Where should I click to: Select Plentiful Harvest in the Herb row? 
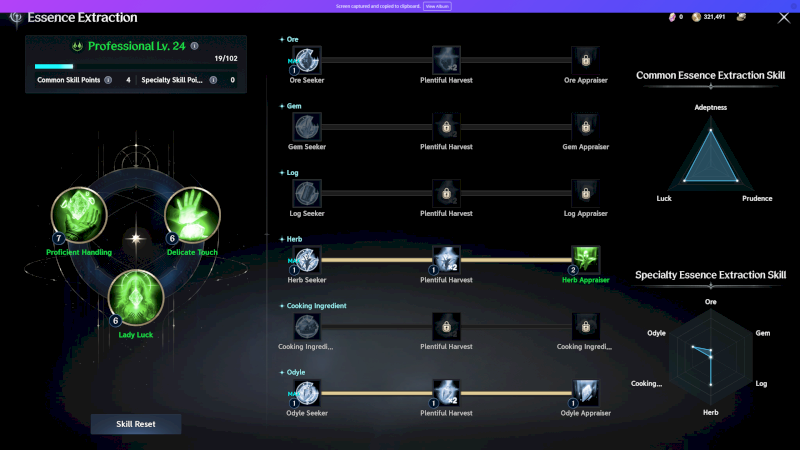(x=446, y=260)
